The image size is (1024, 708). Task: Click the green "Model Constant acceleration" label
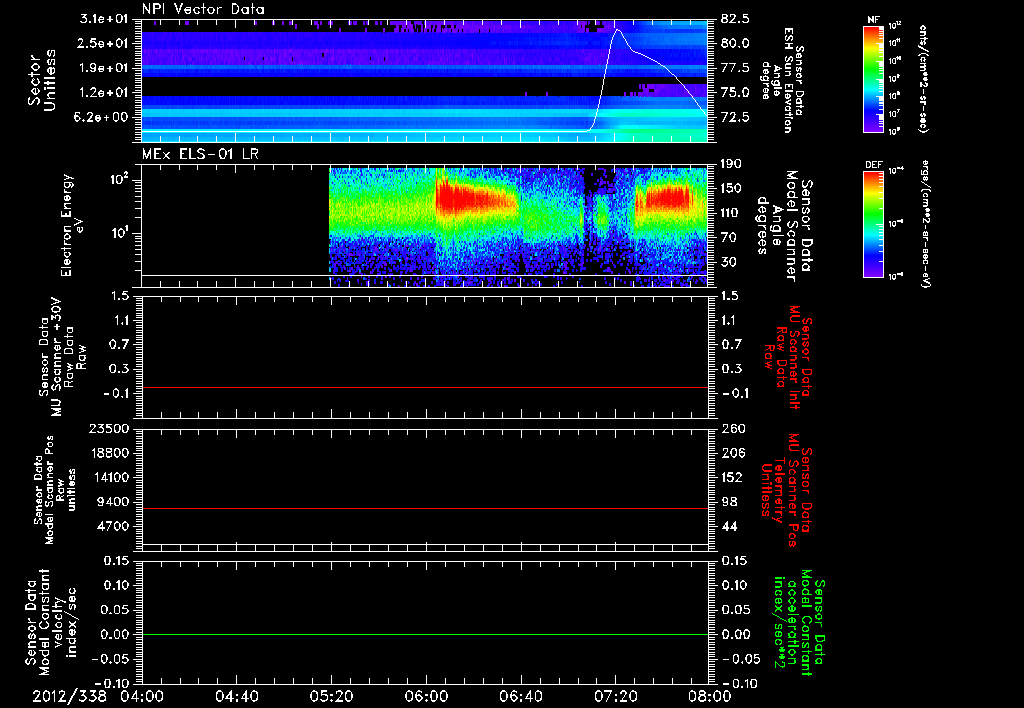coord(799,622)
